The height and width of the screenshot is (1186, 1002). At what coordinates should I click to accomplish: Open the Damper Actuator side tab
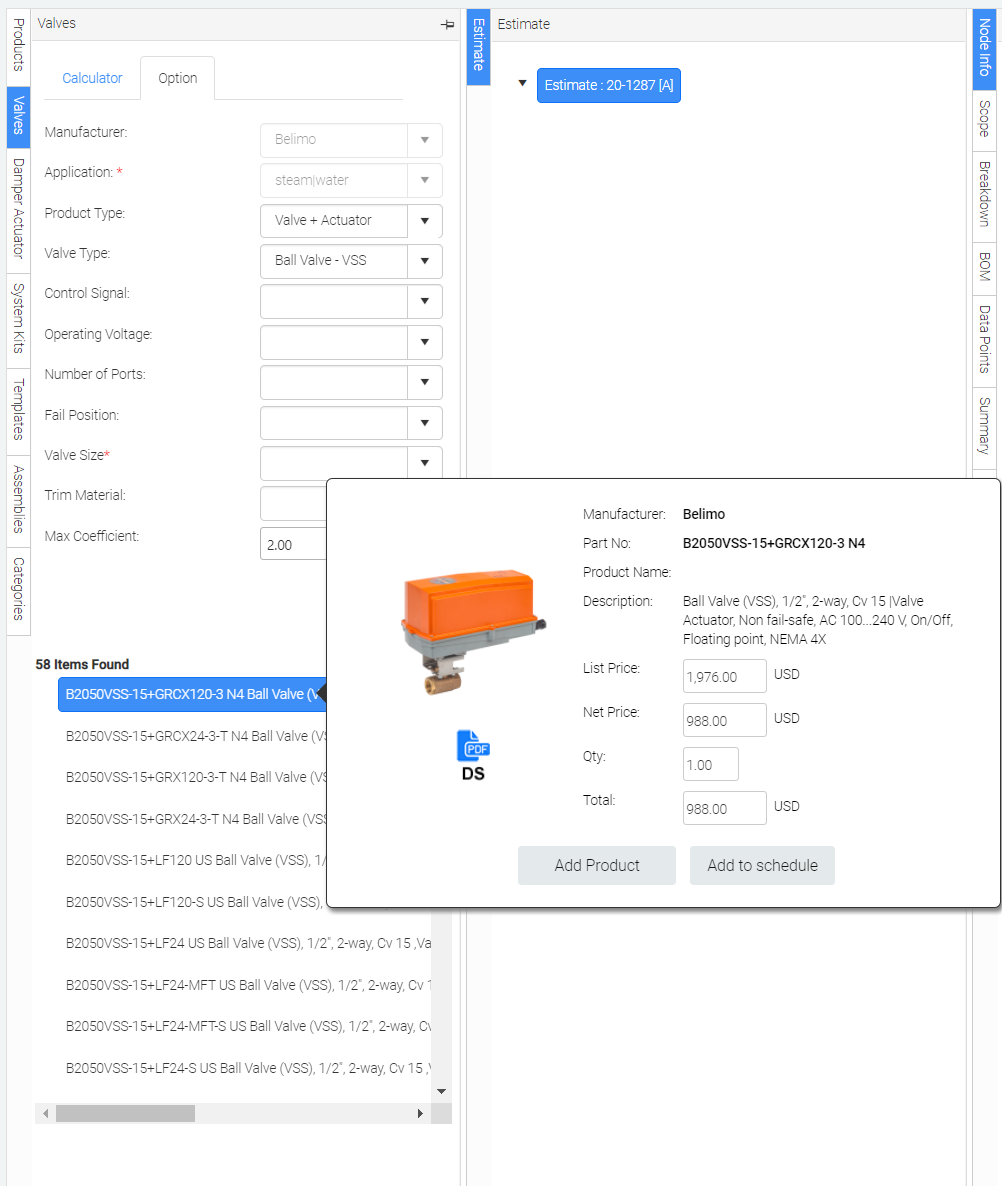[18, 210]
